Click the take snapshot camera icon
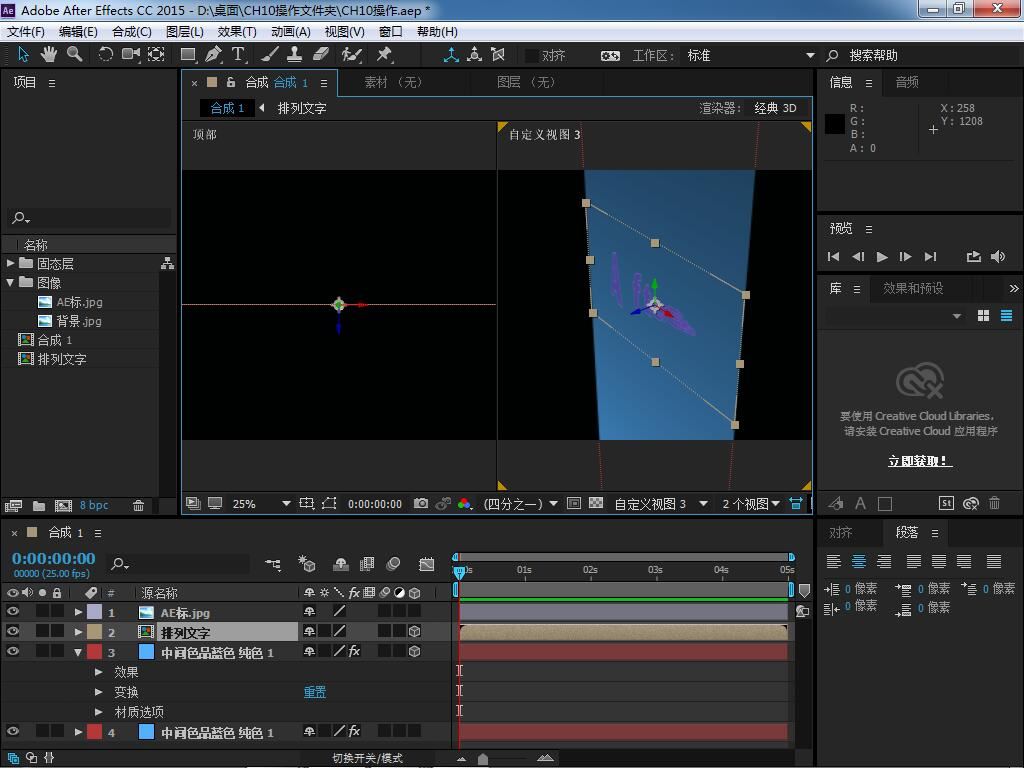 point(421,504)
